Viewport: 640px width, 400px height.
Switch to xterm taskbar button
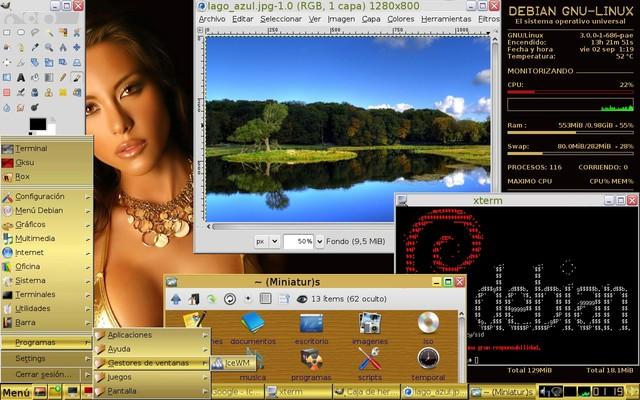click(x=298, y=392)
